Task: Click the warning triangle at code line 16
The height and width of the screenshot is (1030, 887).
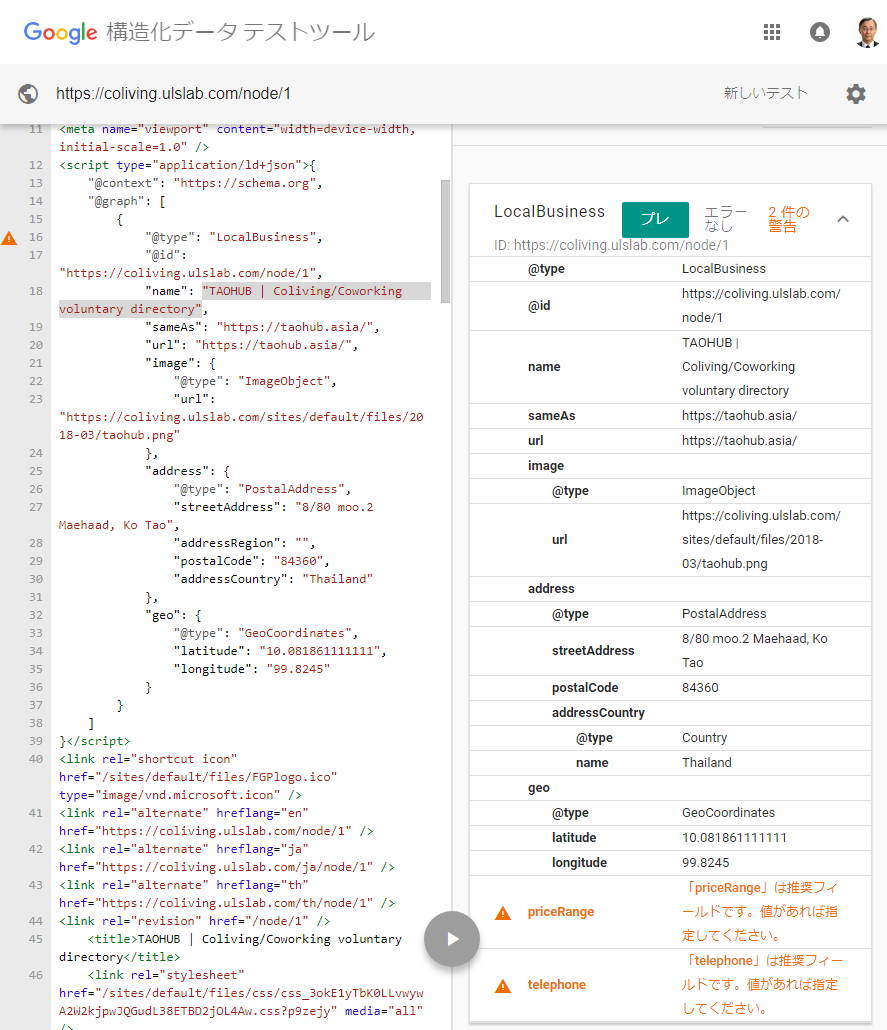Action: tap(9, 238)
